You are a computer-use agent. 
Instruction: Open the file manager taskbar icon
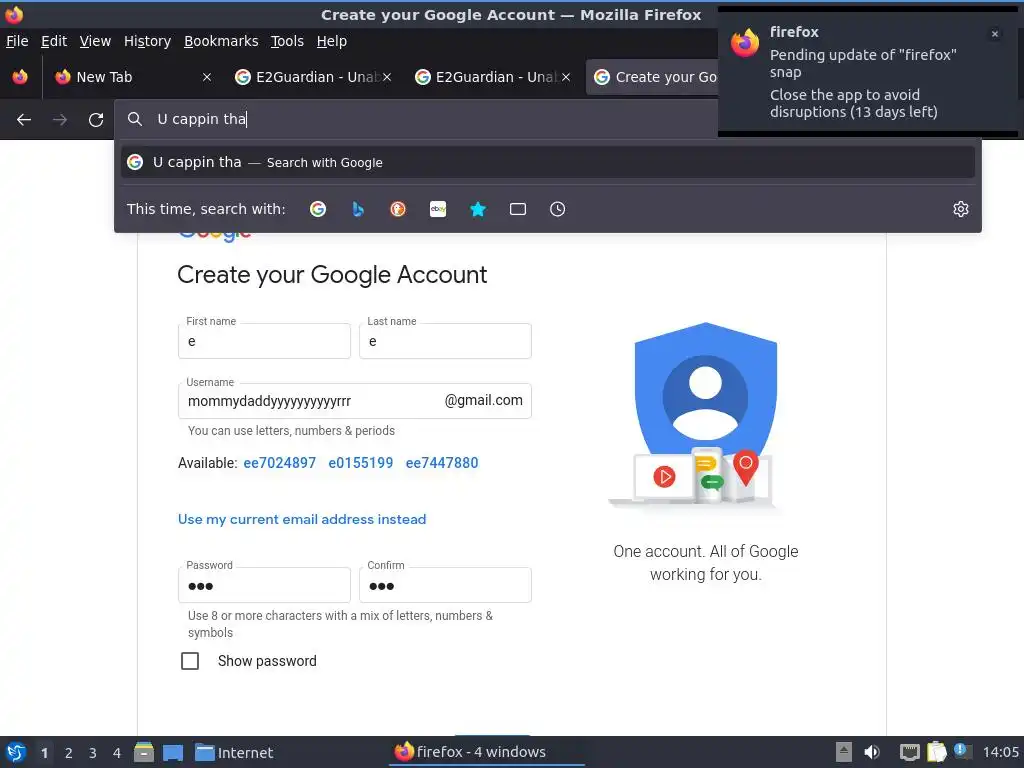[x=144, y=752]
